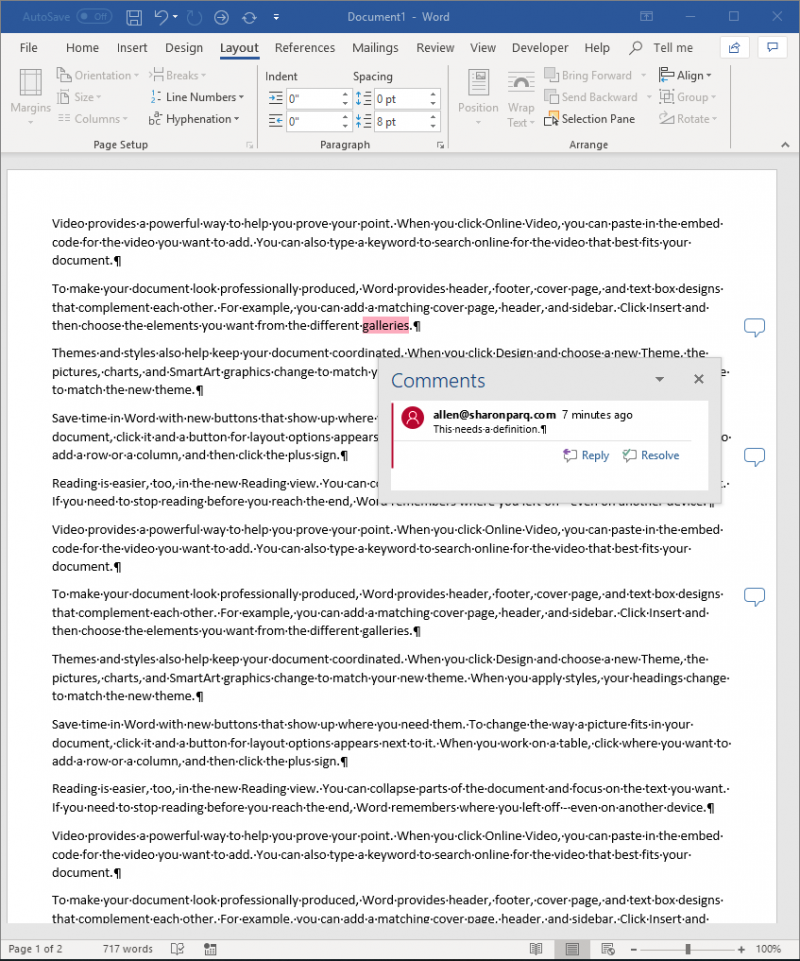
Task: Open the Margins dropdown
Action: coord(31,97)
